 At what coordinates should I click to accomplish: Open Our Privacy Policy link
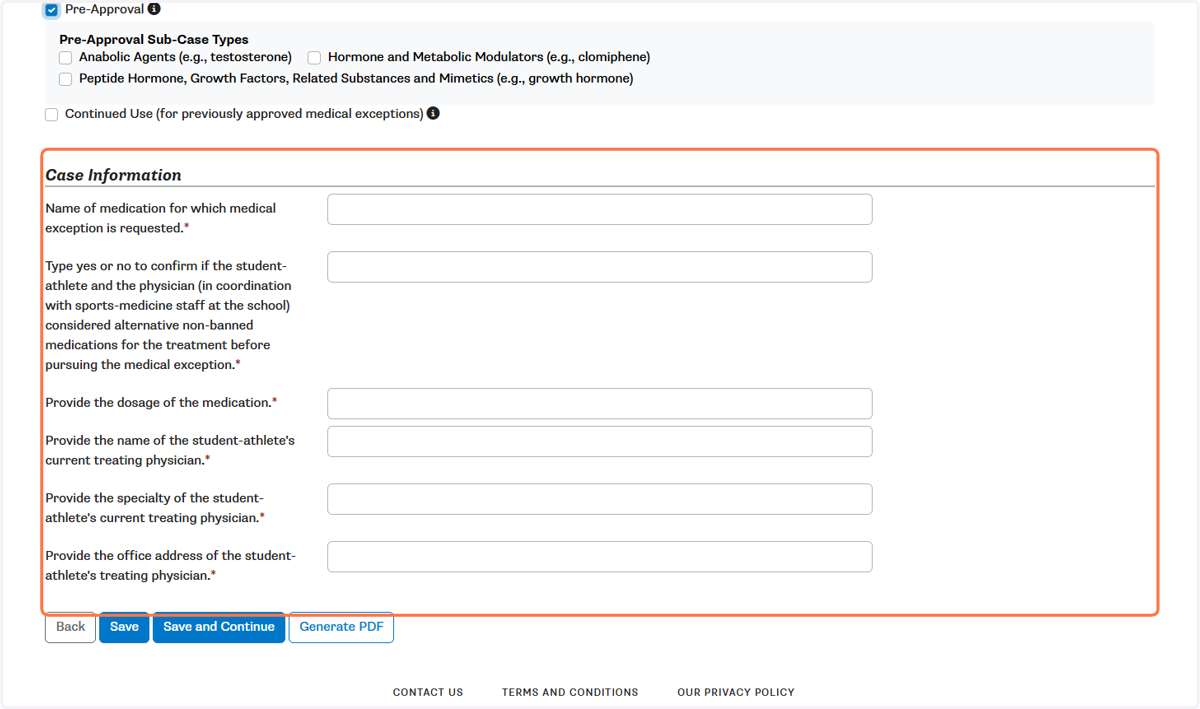[x=736, y=692]
